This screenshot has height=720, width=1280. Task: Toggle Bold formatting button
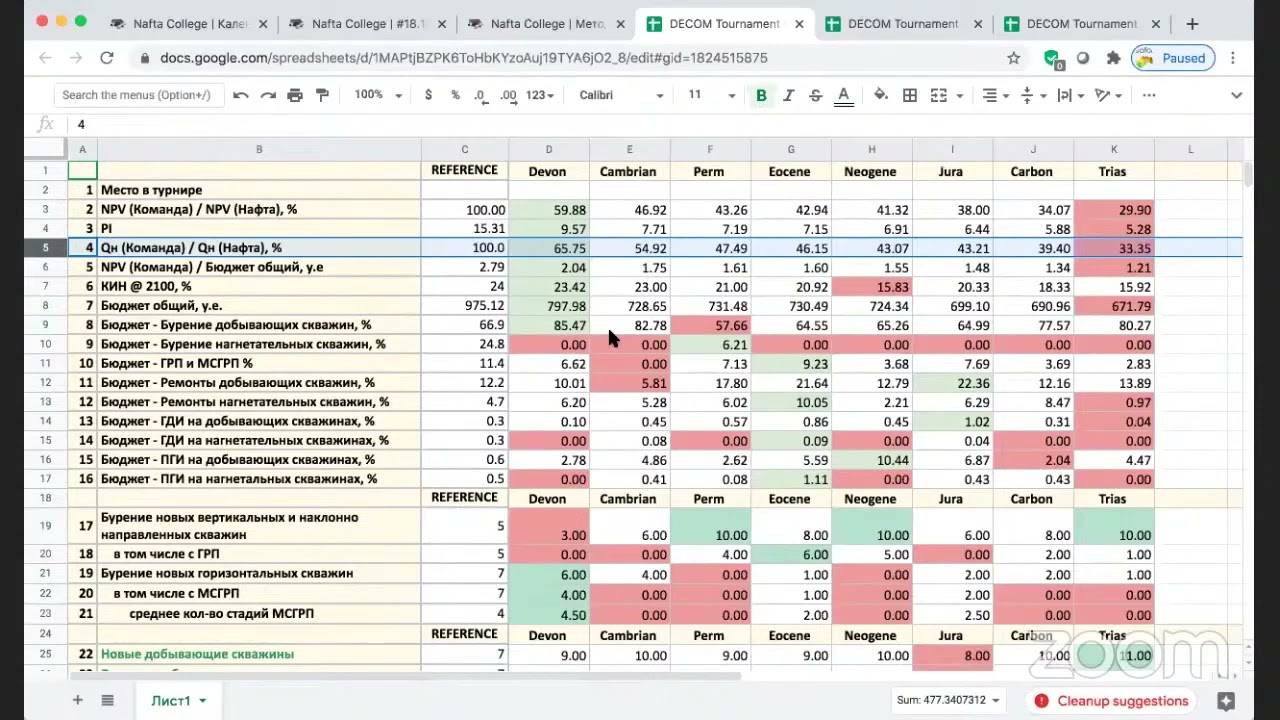pos(761,95)
